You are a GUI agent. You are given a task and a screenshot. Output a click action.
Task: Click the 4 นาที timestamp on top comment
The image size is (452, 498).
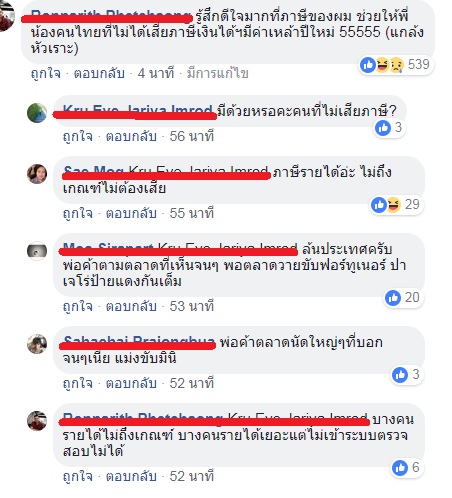(156, 73)
